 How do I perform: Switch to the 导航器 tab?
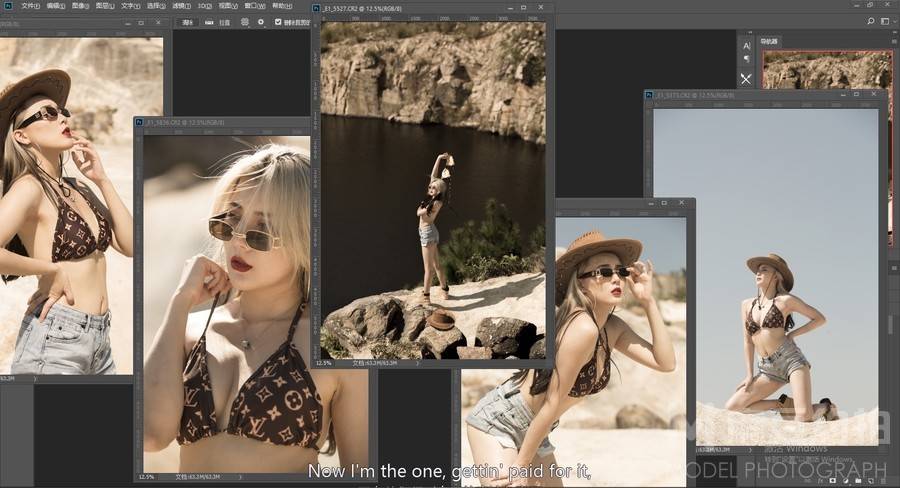point(769,41)
